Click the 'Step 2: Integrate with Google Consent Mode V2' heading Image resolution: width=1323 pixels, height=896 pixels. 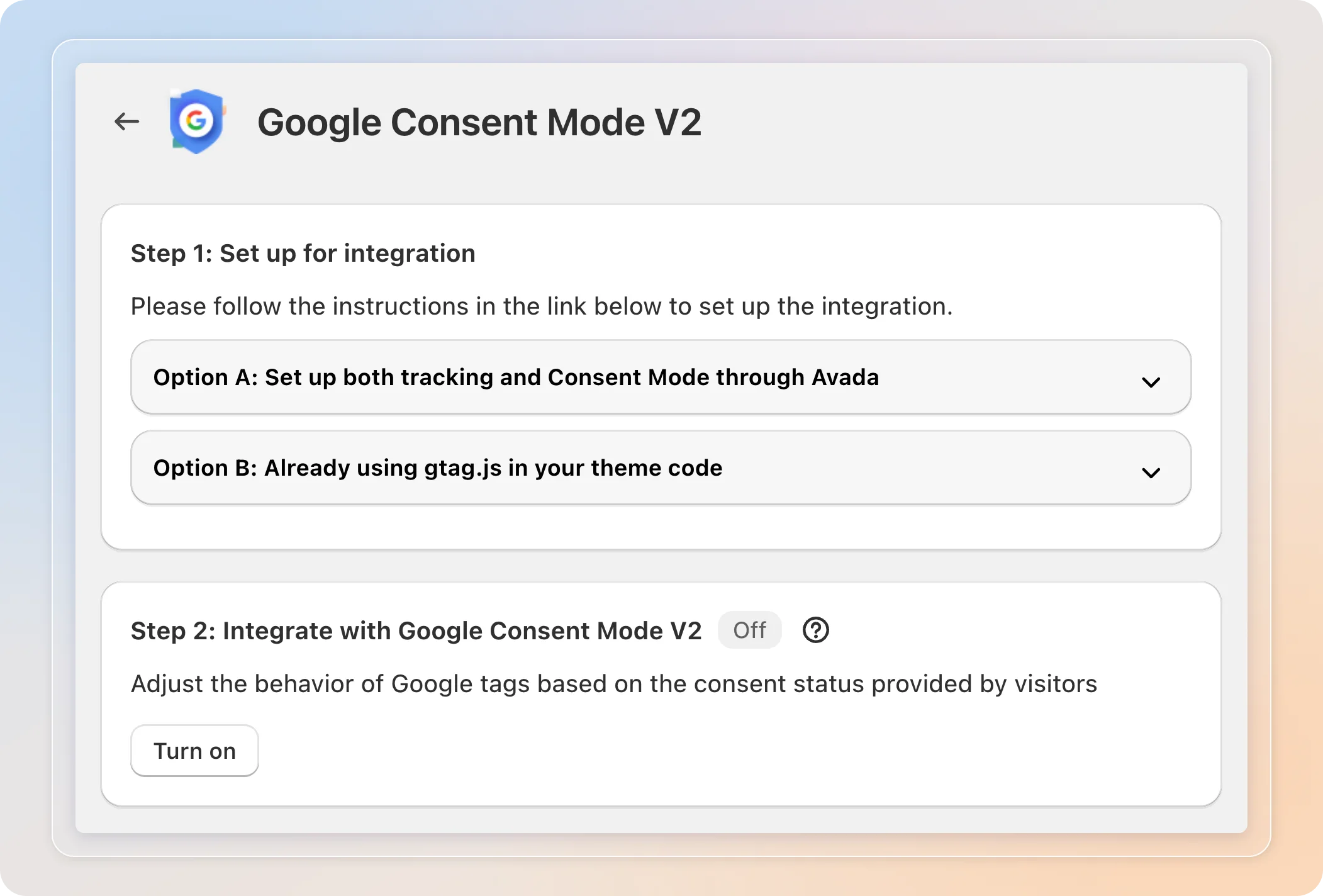click(x=416, y=630)
